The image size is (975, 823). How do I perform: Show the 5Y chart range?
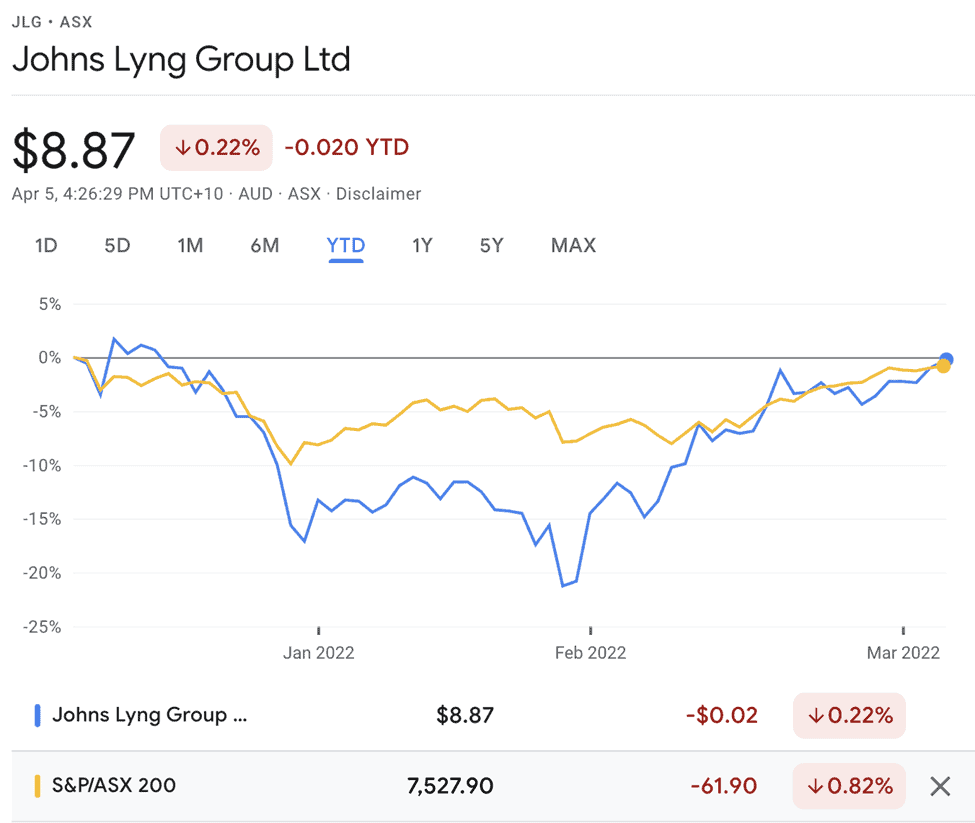click(x=491, y=246)
